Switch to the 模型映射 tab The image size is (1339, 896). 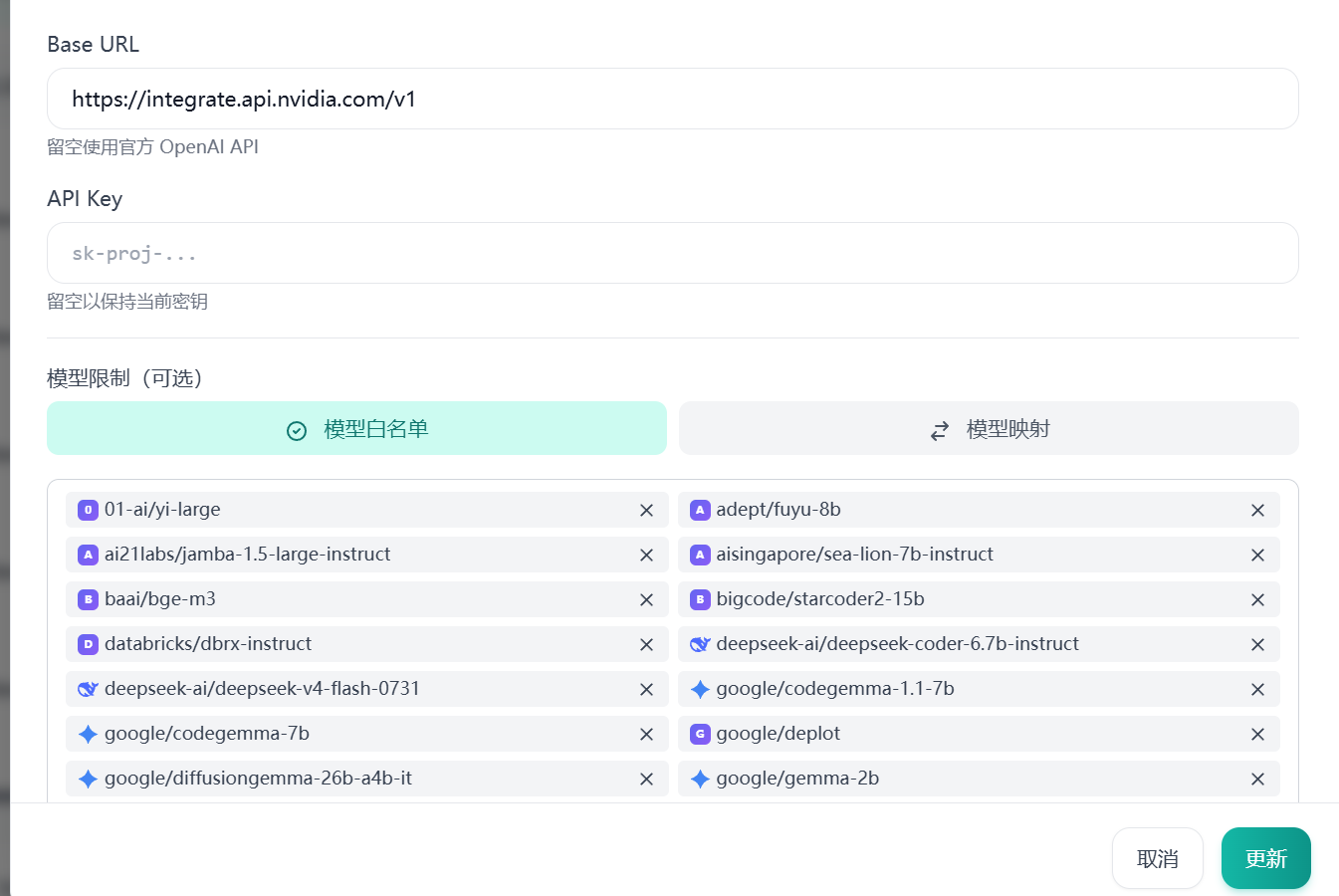989,428
